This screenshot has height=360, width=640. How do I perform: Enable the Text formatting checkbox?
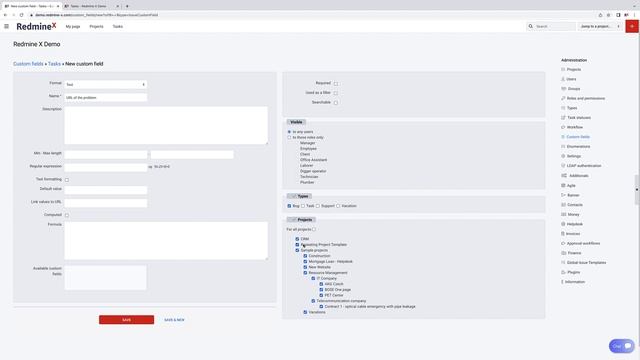coord(67,180)
